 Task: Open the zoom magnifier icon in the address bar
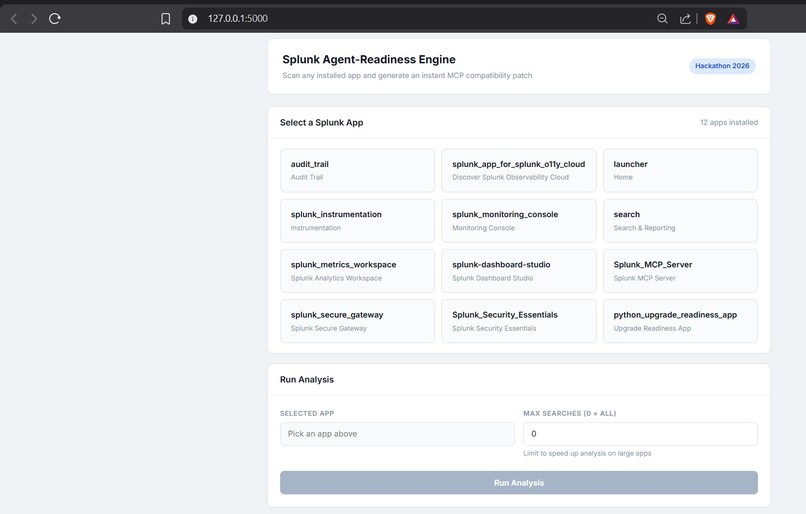coord(662,19)
